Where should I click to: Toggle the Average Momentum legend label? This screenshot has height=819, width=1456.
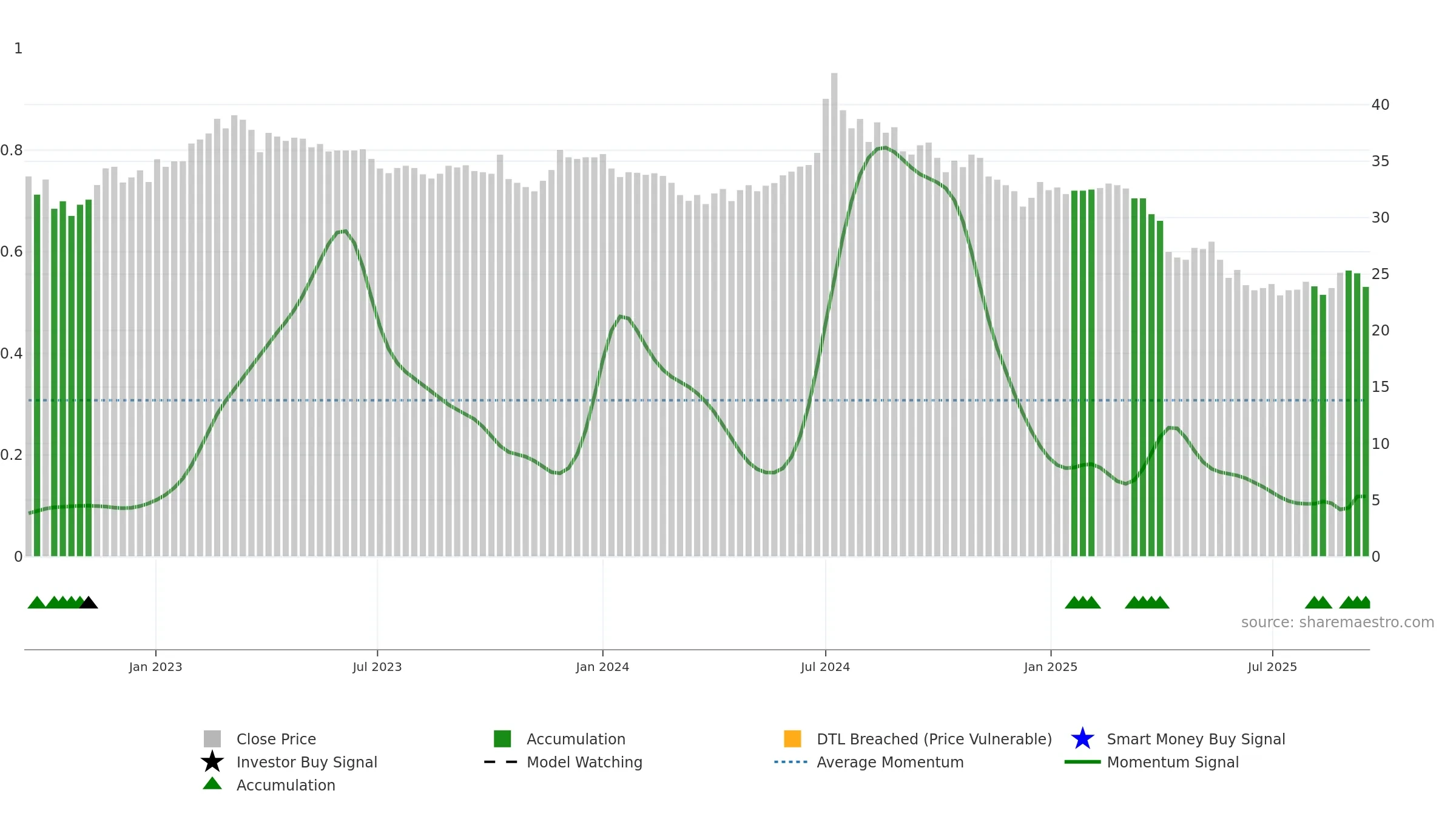(x=890, y=762)
